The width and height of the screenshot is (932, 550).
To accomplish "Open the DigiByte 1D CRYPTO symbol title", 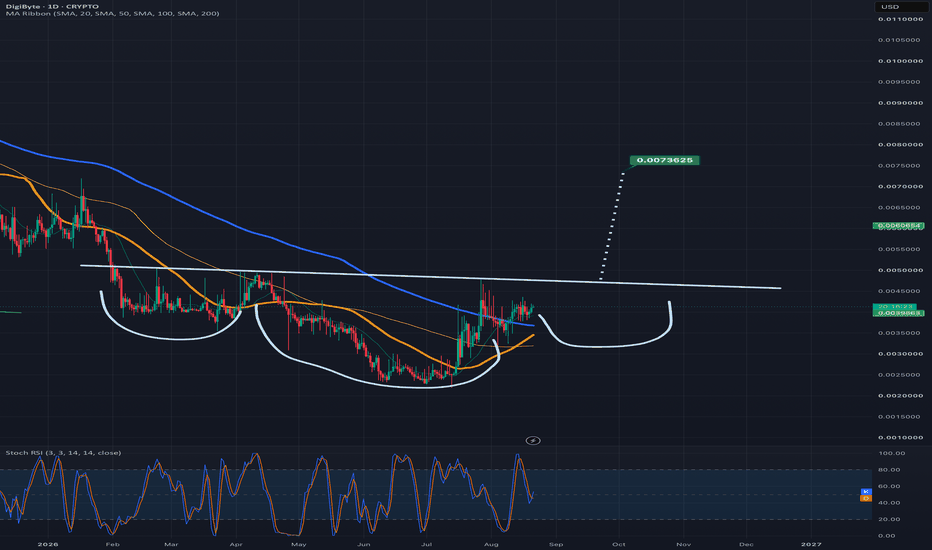I will [52, 7].
